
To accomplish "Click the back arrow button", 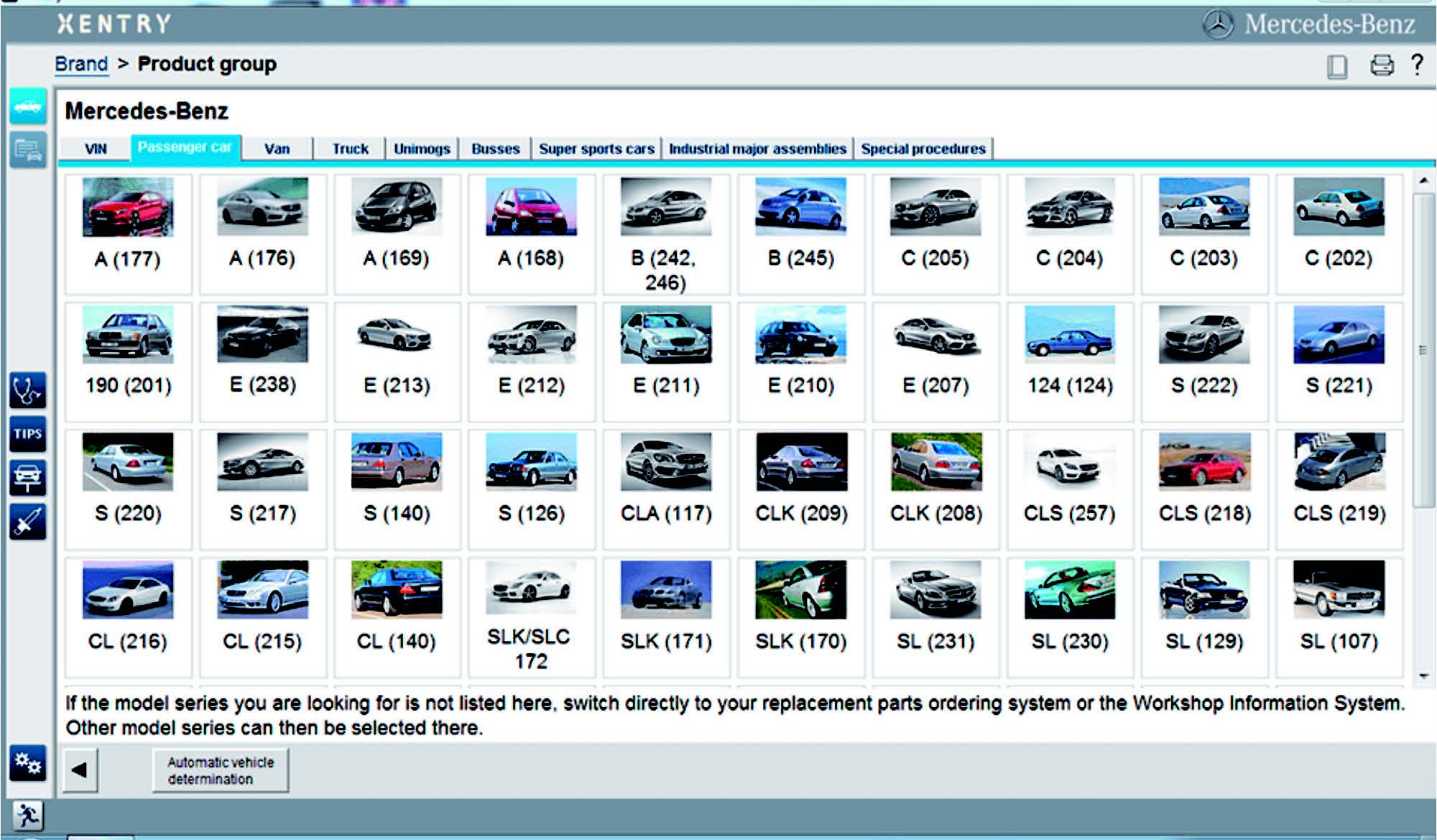I will point(80,770).
